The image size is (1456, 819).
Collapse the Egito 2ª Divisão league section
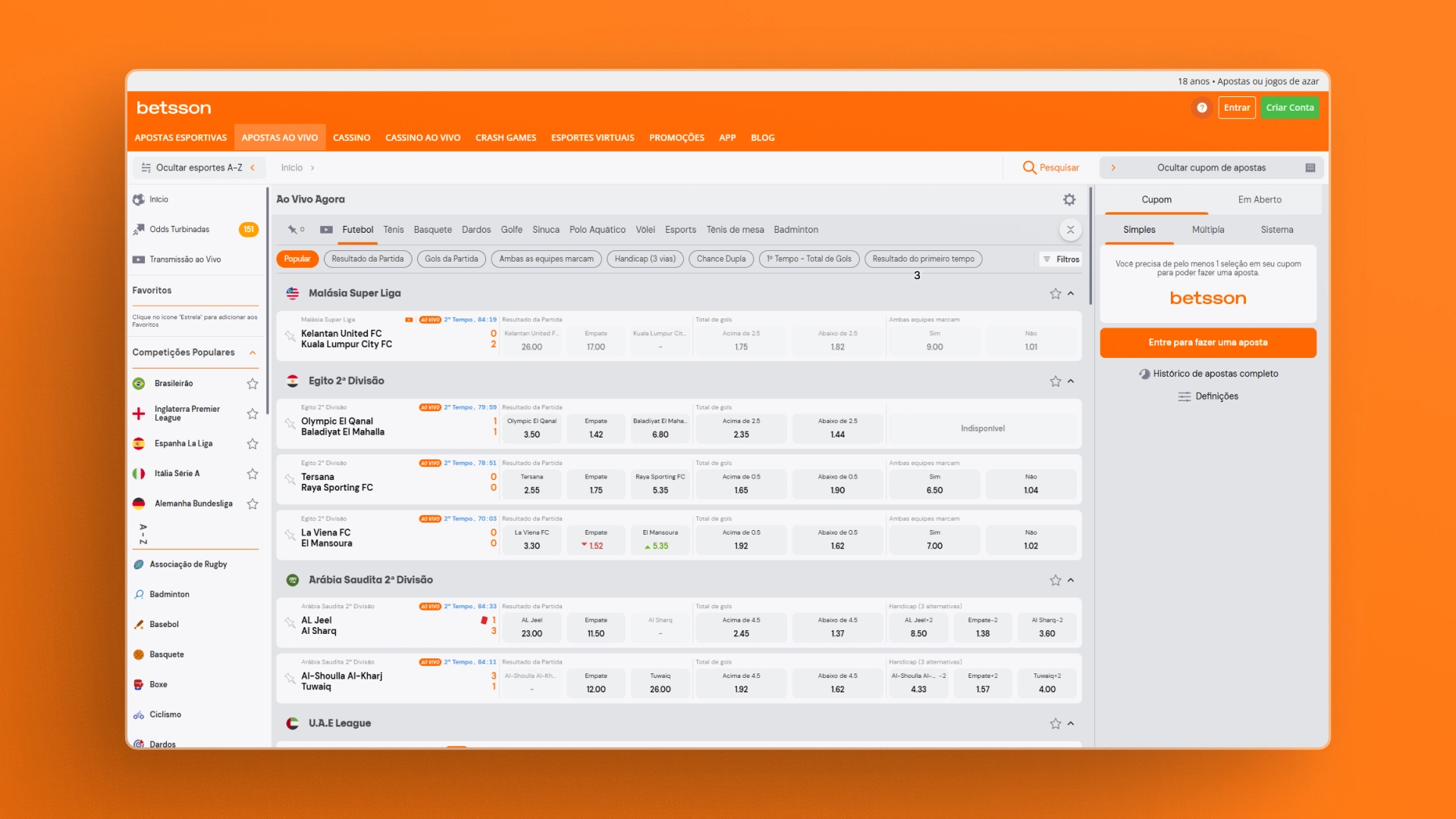1071,381
